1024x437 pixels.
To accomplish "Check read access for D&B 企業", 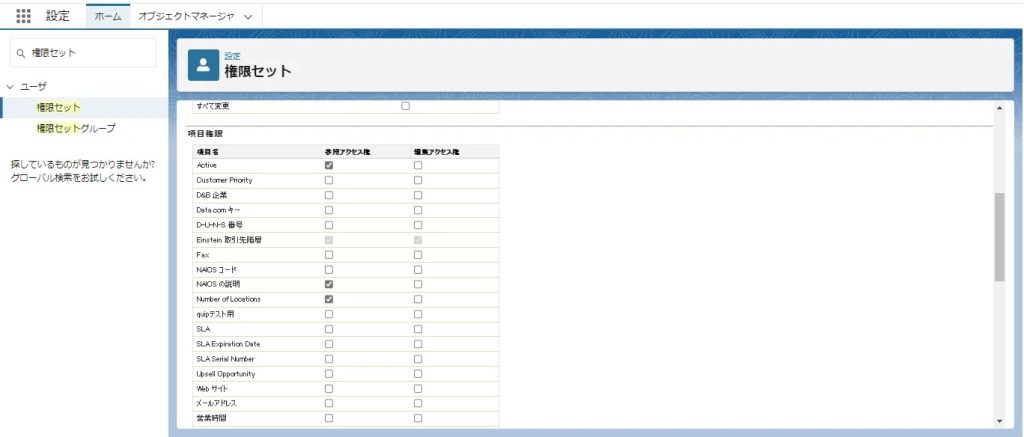I will [328, 195].
